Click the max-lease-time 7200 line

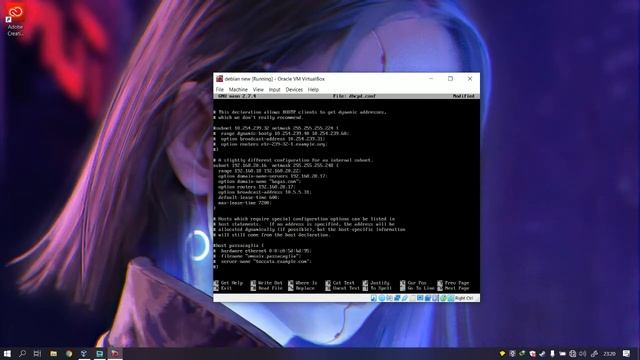point(244,203)
